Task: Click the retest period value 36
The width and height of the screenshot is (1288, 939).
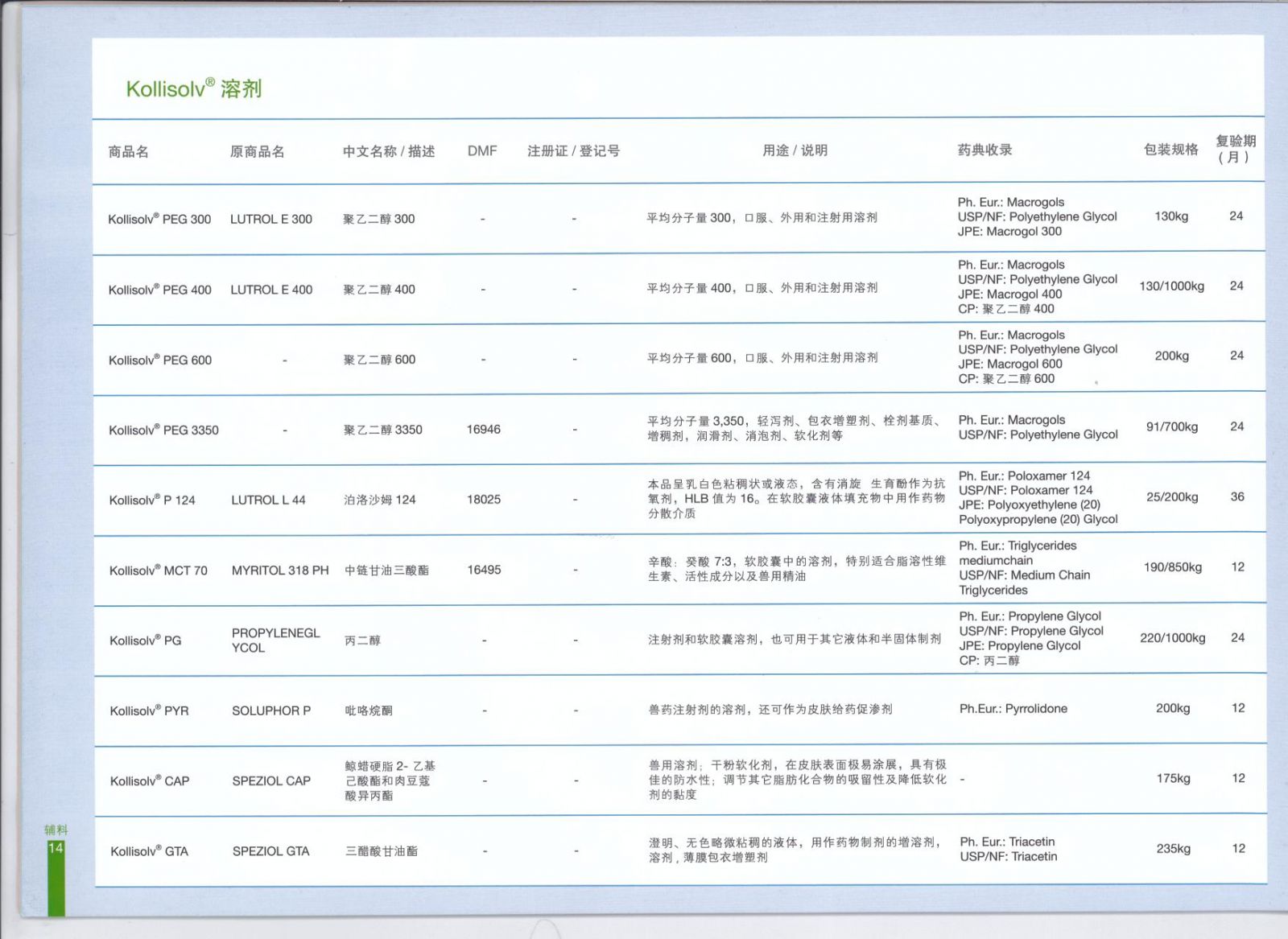Action: pos(1237,496)
